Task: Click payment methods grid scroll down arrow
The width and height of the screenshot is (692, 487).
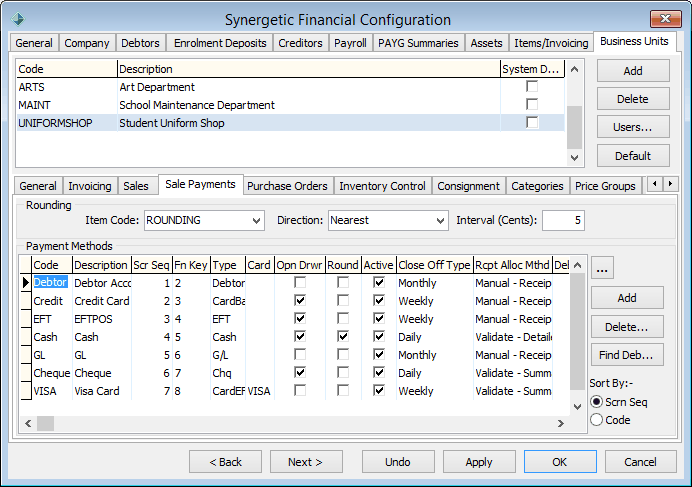Action: point(577,407)
